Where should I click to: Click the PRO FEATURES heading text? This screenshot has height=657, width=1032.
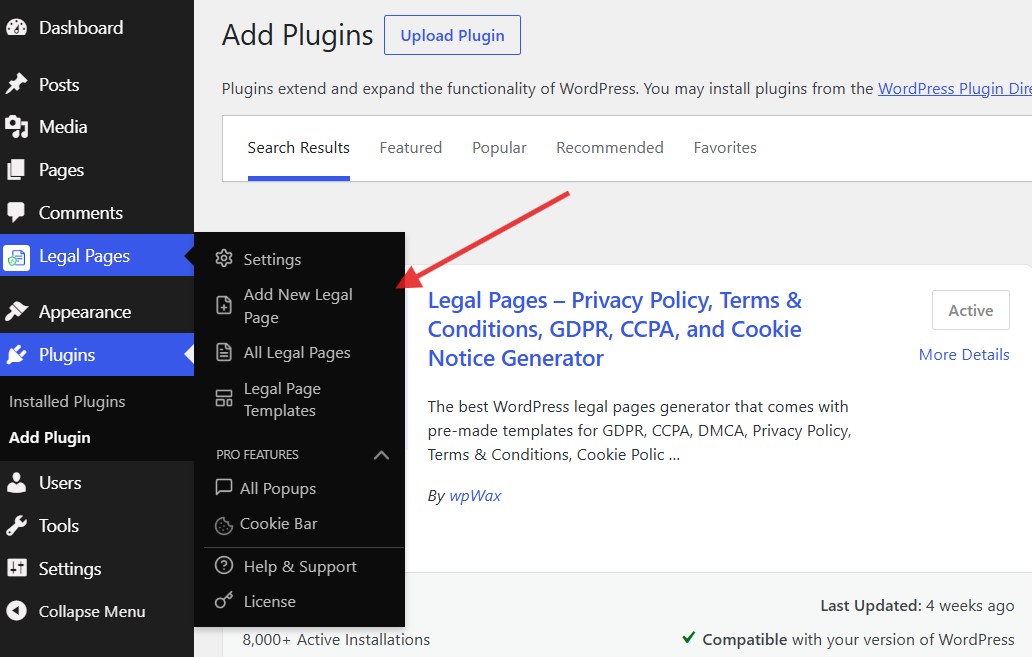257,455
